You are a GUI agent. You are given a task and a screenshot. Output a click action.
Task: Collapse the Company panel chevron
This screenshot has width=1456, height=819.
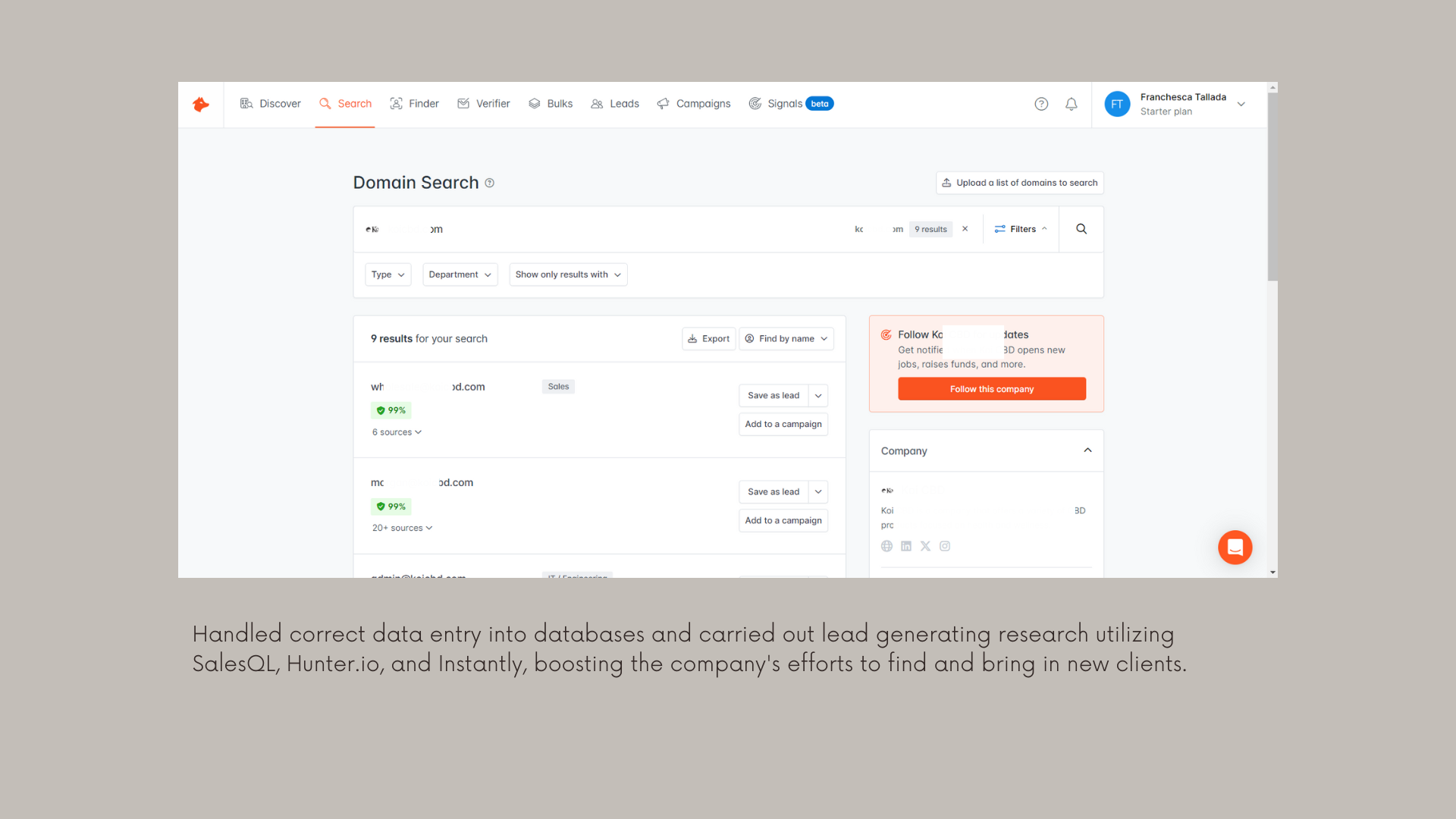(1087, 450)
